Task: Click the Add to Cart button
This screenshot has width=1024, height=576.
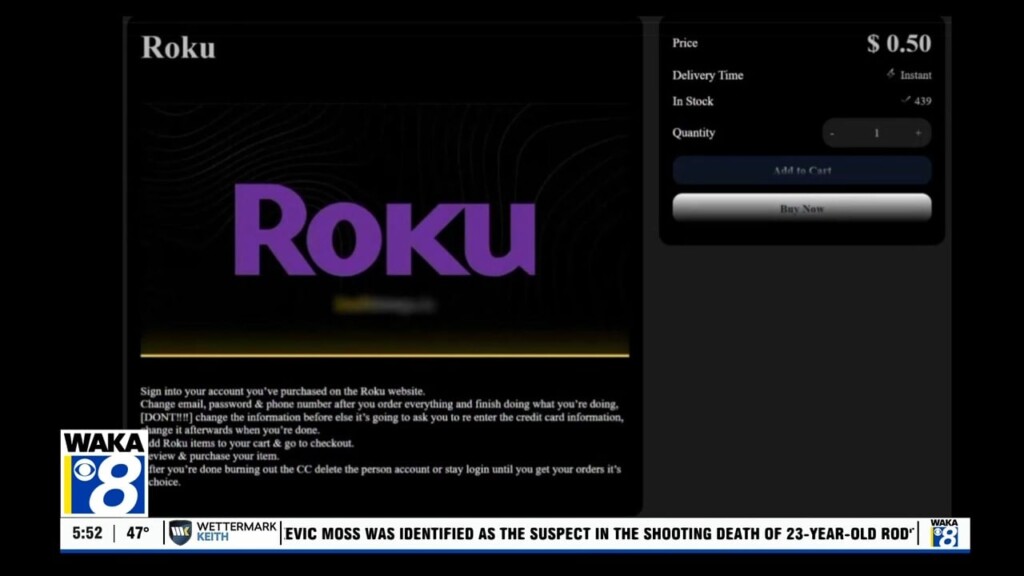Action: [802, 170]
